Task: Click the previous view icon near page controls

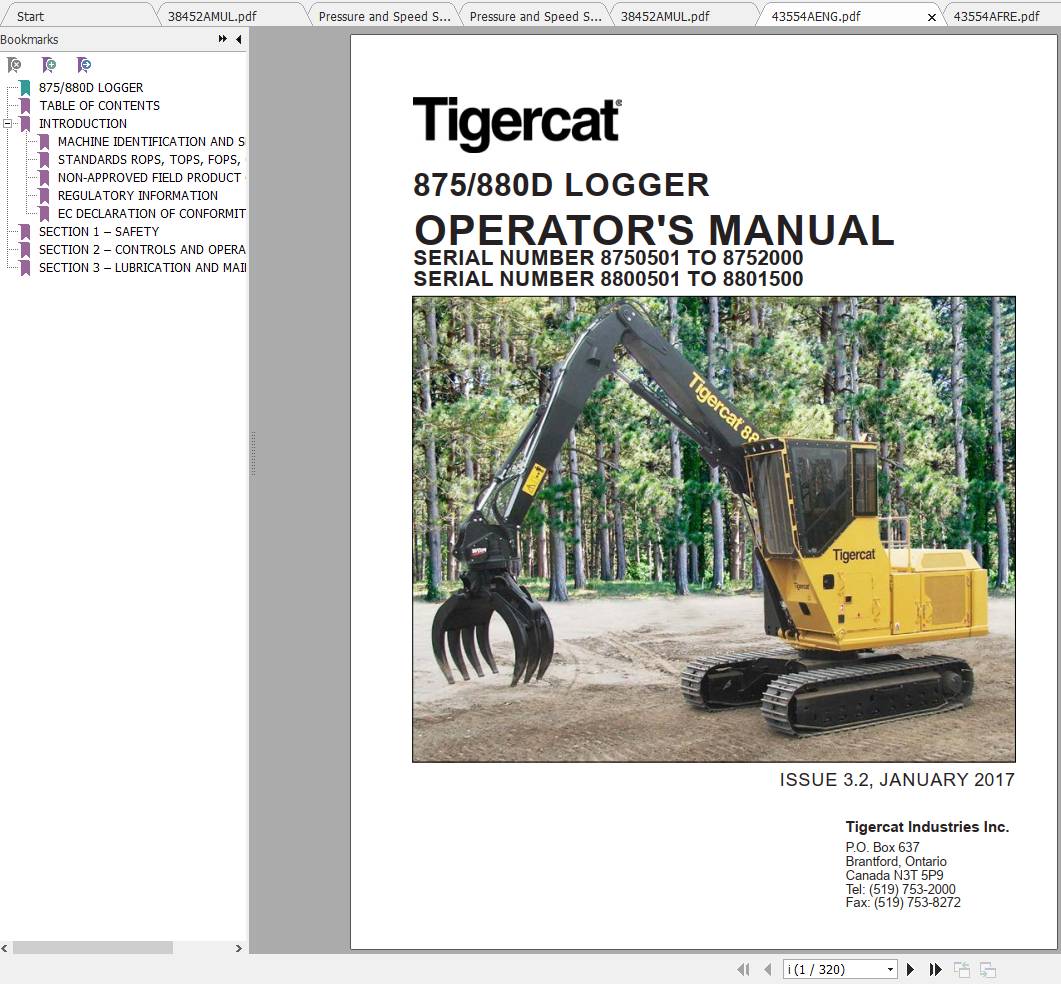Action: click(x=961, y=969)
